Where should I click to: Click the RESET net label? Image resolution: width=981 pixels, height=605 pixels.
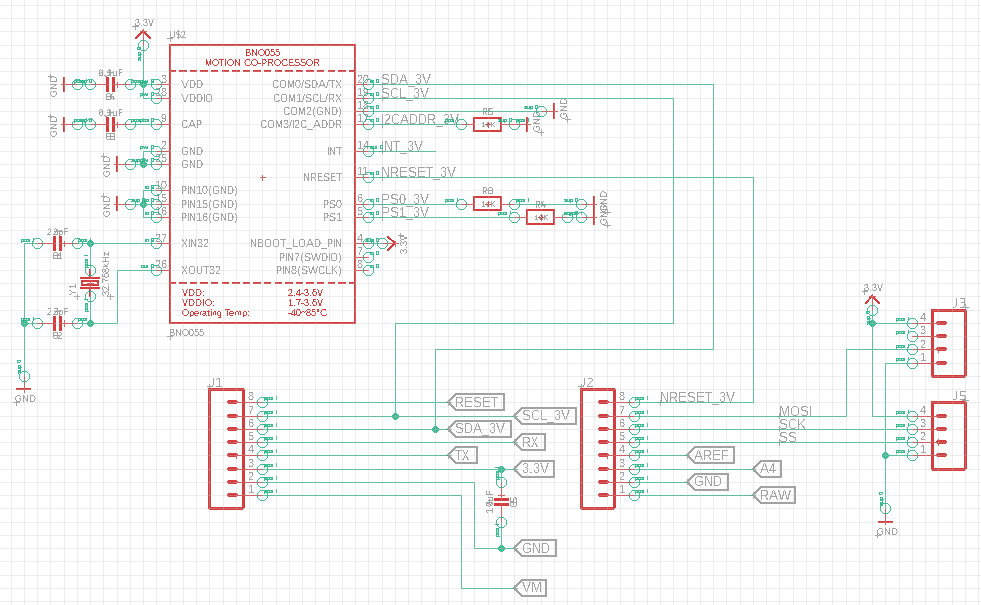pos(476,402)
